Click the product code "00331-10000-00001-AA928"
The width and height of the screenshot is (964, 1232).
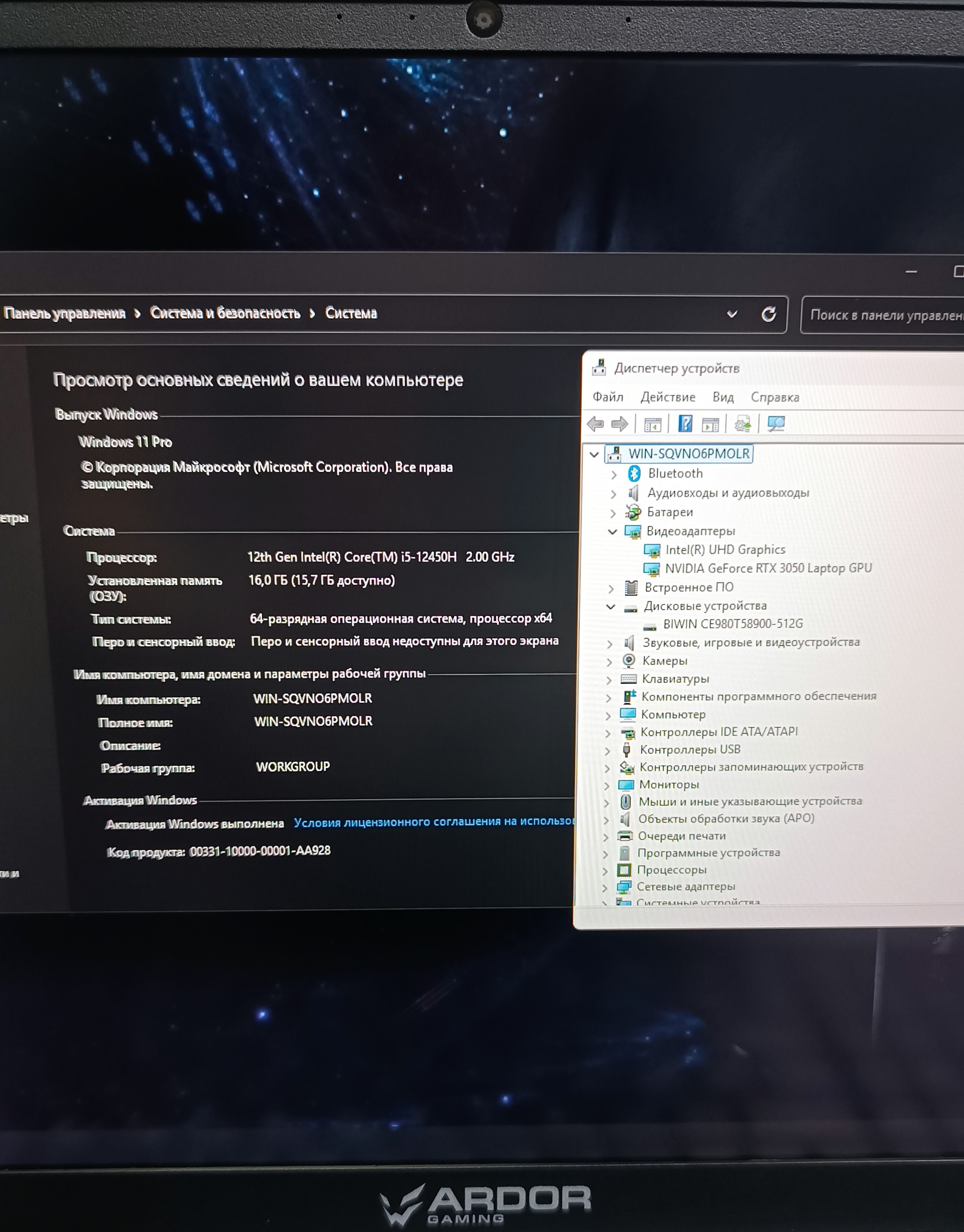(x=260, y=850)
